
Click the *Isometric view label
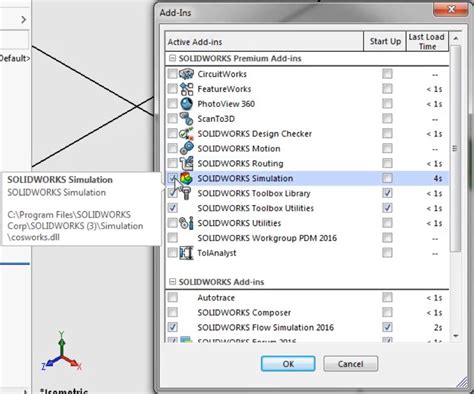(x=64, y=391)
